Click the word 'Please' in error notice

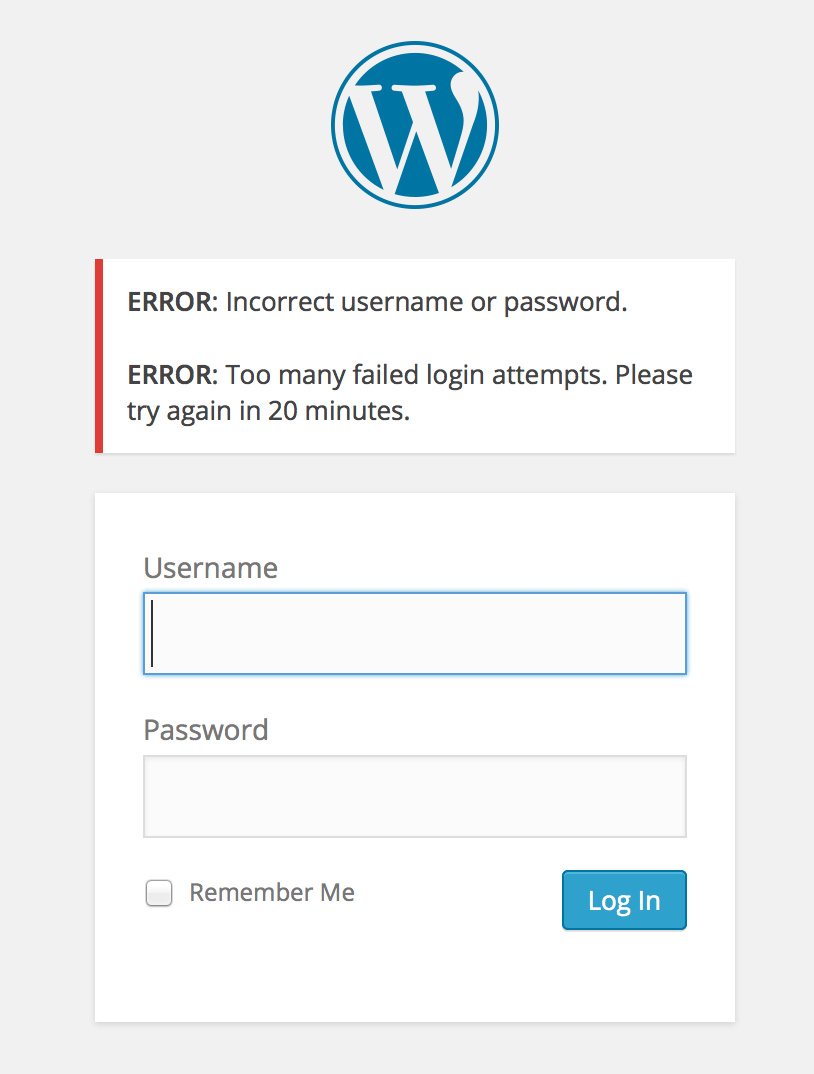(654, 375)
